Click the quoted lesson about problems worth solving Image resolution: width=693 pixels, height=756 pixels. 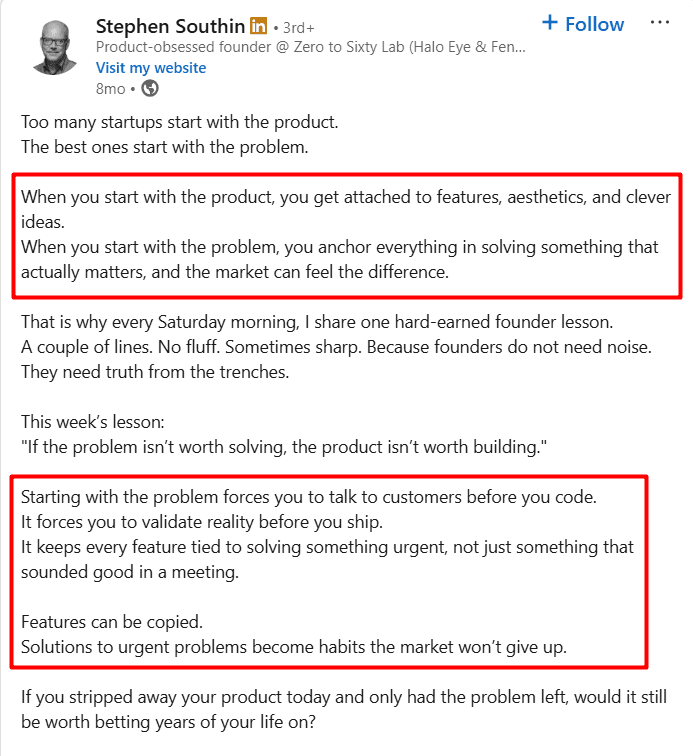click(x=284, y=447)
